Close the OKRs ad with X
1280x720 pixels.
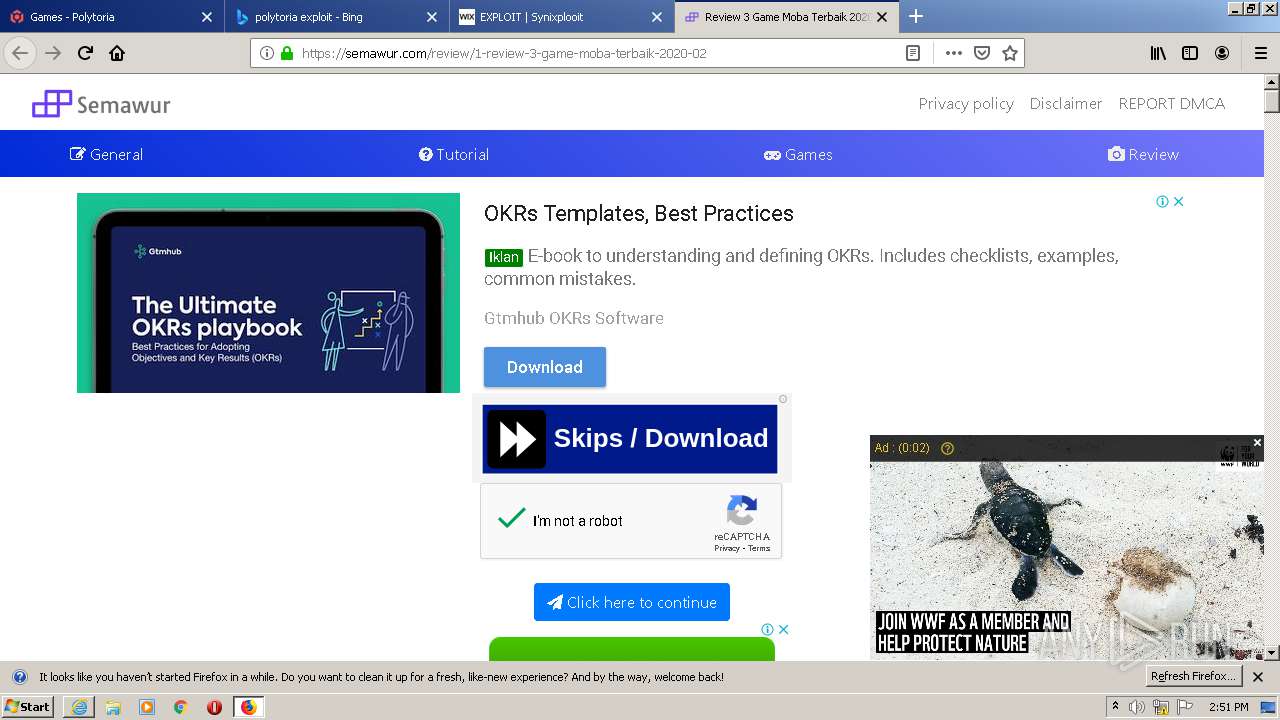pyautogui.click(x=1179, y=201)
